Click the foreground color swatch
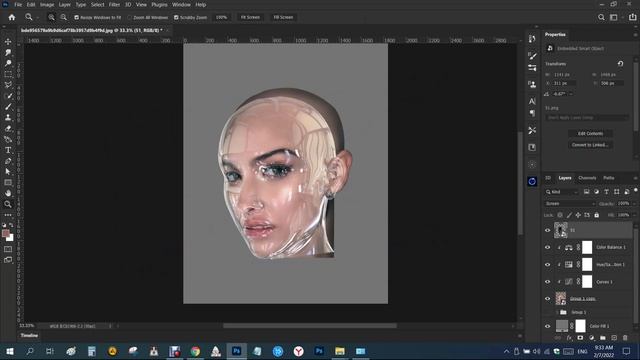Image resolution: width=640 pixels, height=360 pixels. [6, 233]
